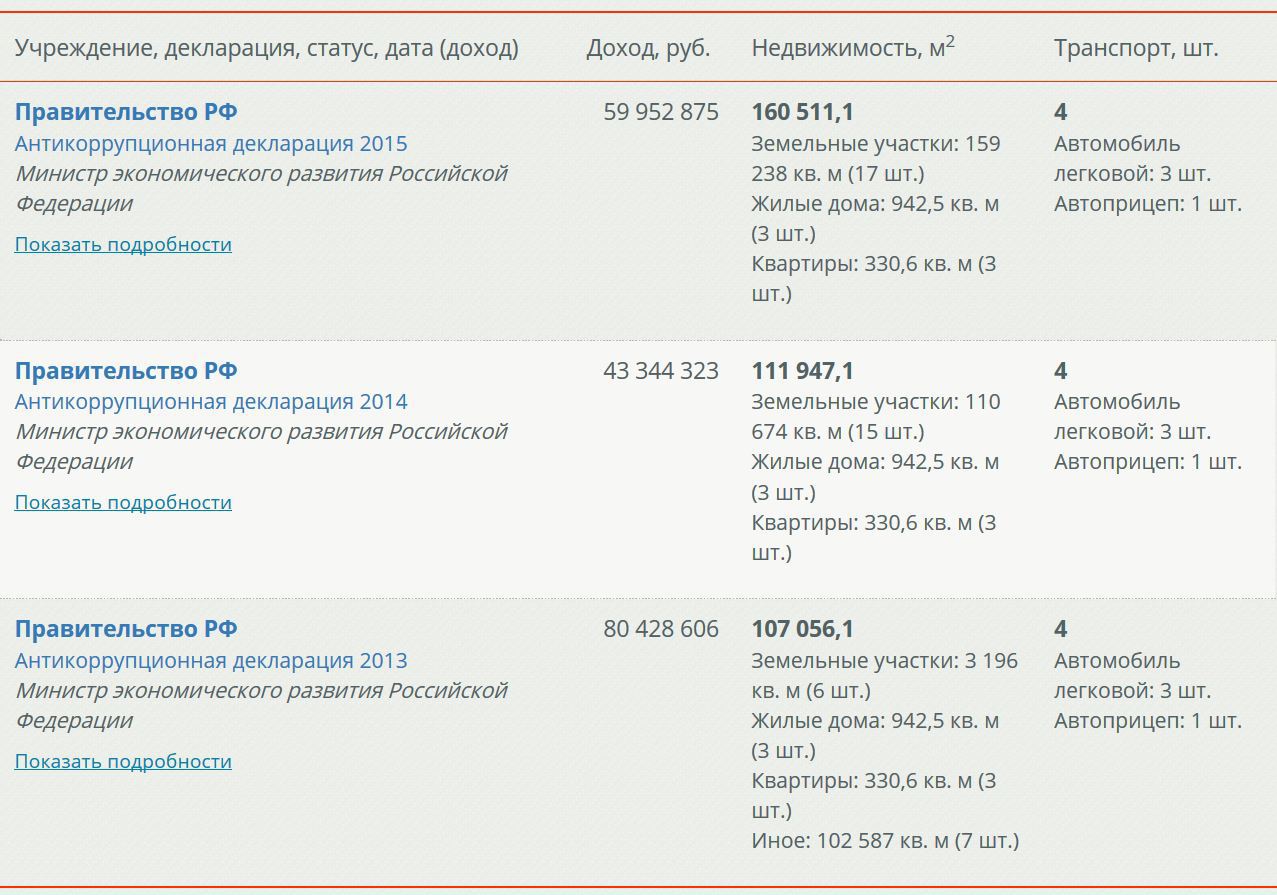Select the real estate total 160 511,1
Screen dimensions: 1277x895
tap(803, 112)
